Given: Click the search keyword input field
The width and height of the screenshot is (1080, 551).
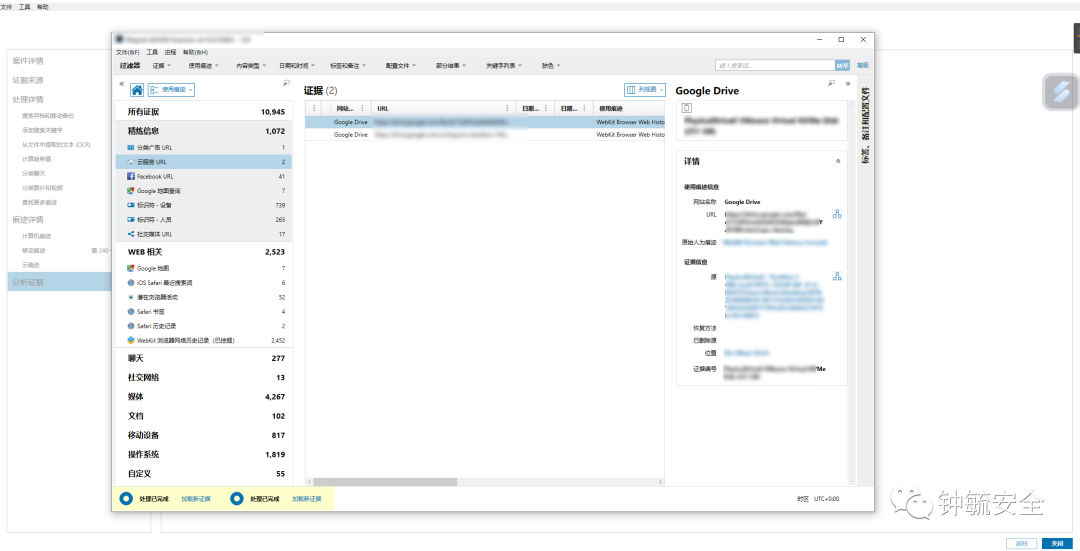Looking at the screenshot, I should (775, 65).
